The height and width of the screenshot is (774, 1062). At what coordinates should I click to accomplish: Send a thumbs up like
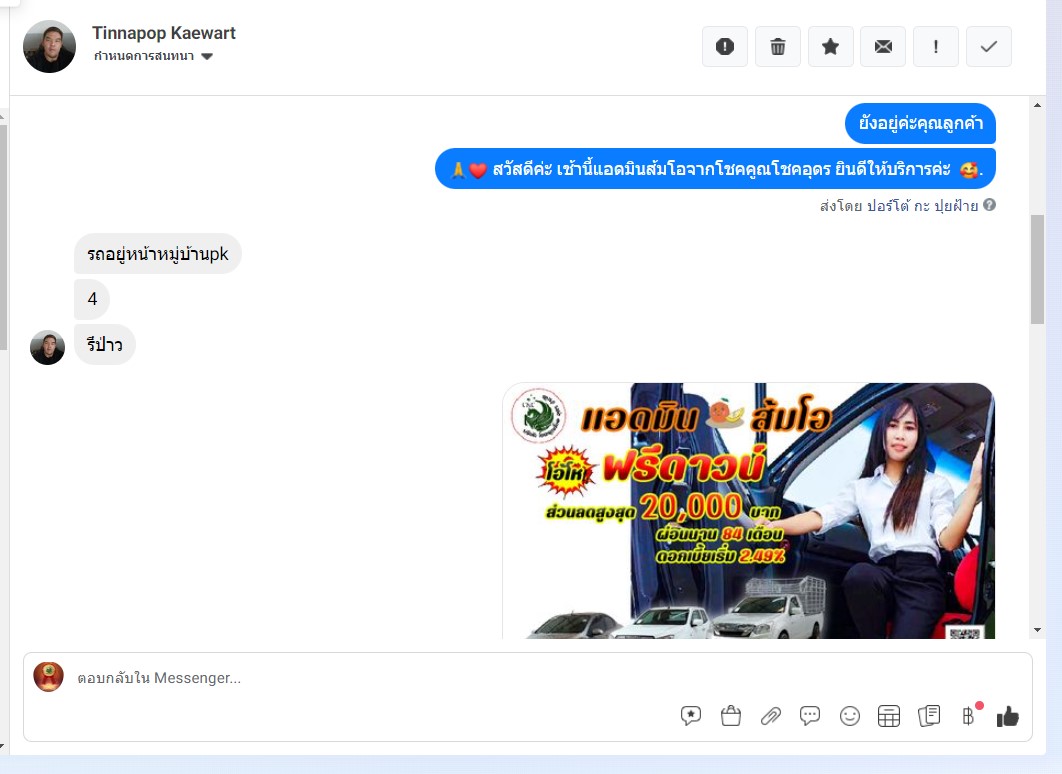tap(1008, 716)
